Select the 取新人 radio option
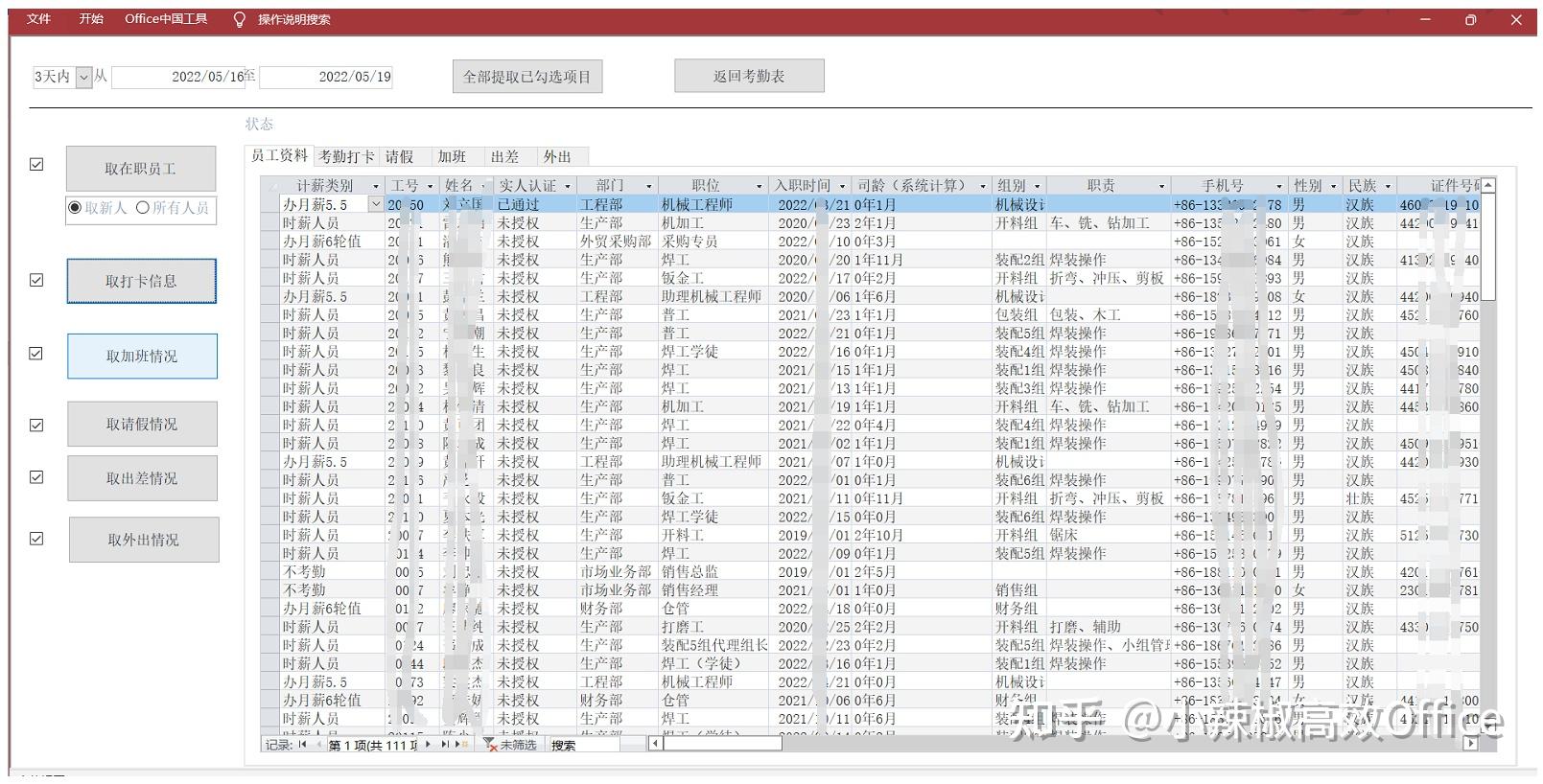Viewport: 1543px width, 784px height. coord(75,207)
